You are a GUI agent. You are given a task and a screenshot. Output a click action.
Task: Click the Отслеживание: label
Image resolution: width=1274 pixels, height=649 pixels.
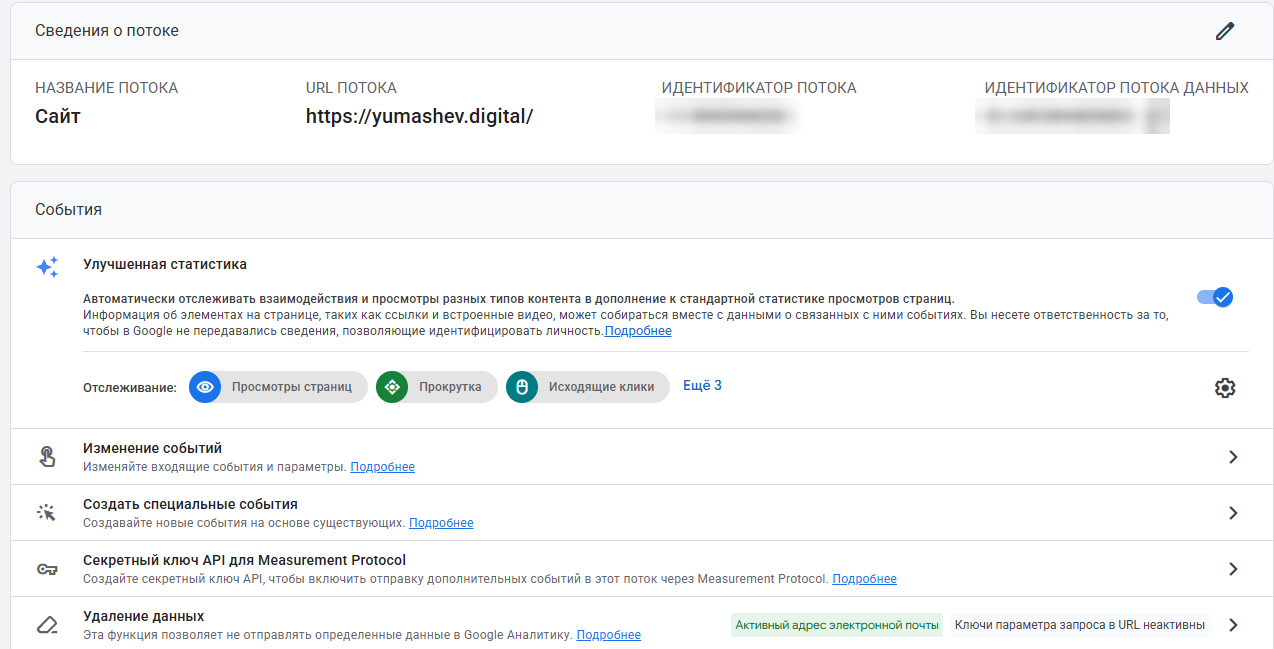(130, 387)
